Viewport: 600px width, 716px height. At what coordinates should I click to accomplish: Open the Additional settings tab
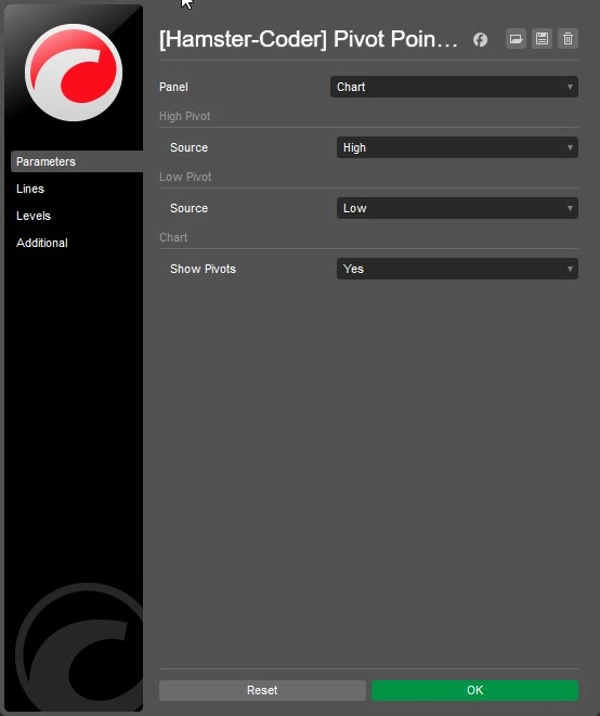pos(42,243)
